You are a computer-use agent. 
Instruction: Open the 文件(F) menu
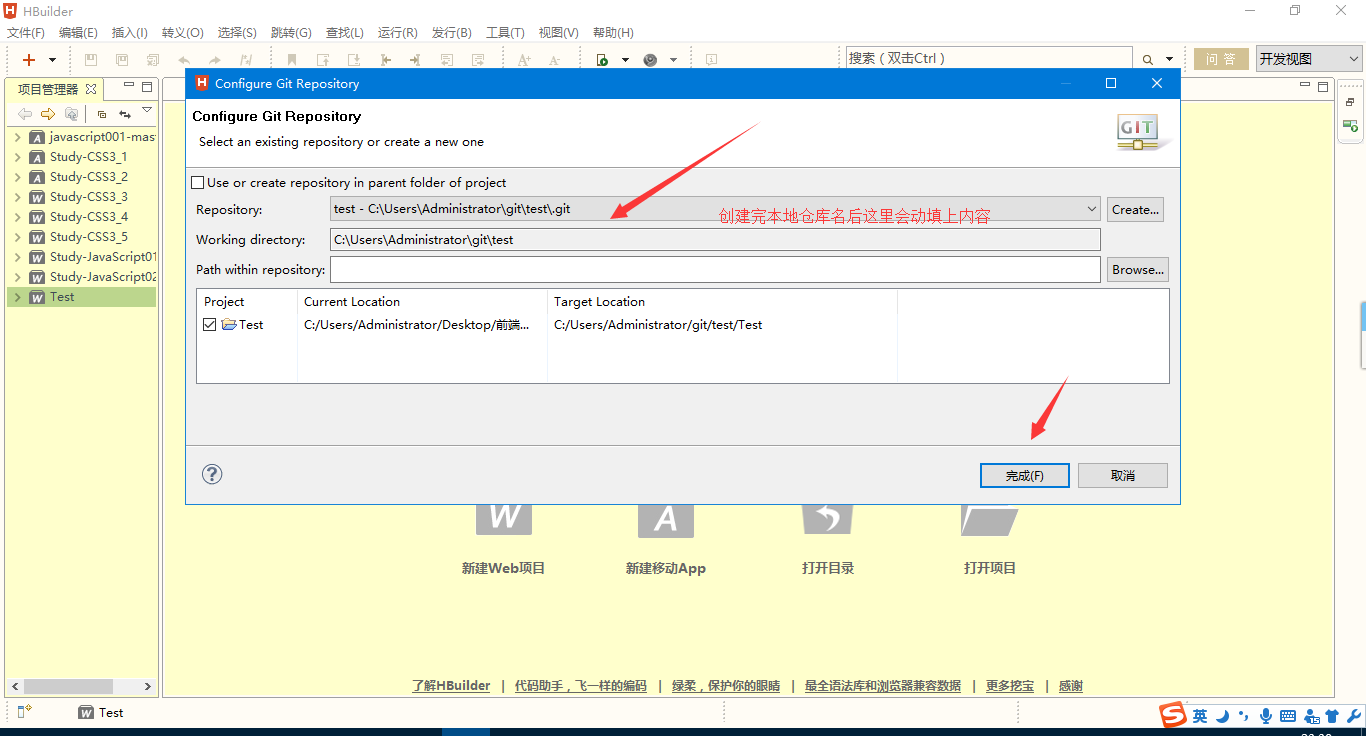26,33
